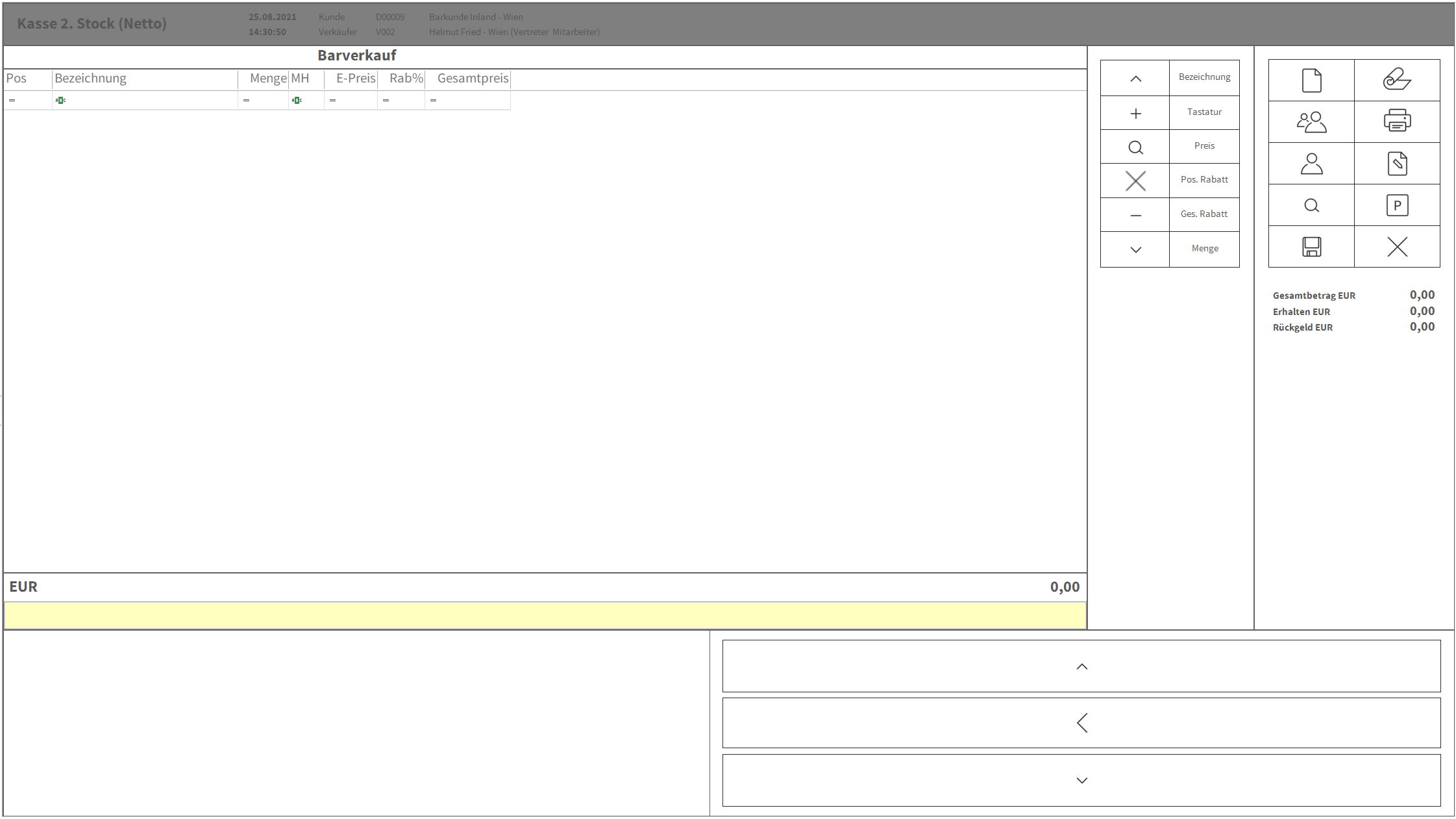Click the X cancel icon beside the save icon
The height and width of the screenshot is (819, 1456).
(x=1397, y=247)
